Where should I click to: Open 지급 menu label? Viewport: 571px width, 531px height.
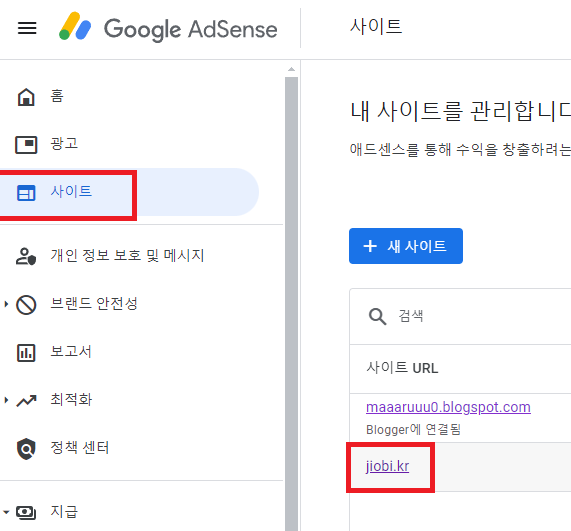64,511
